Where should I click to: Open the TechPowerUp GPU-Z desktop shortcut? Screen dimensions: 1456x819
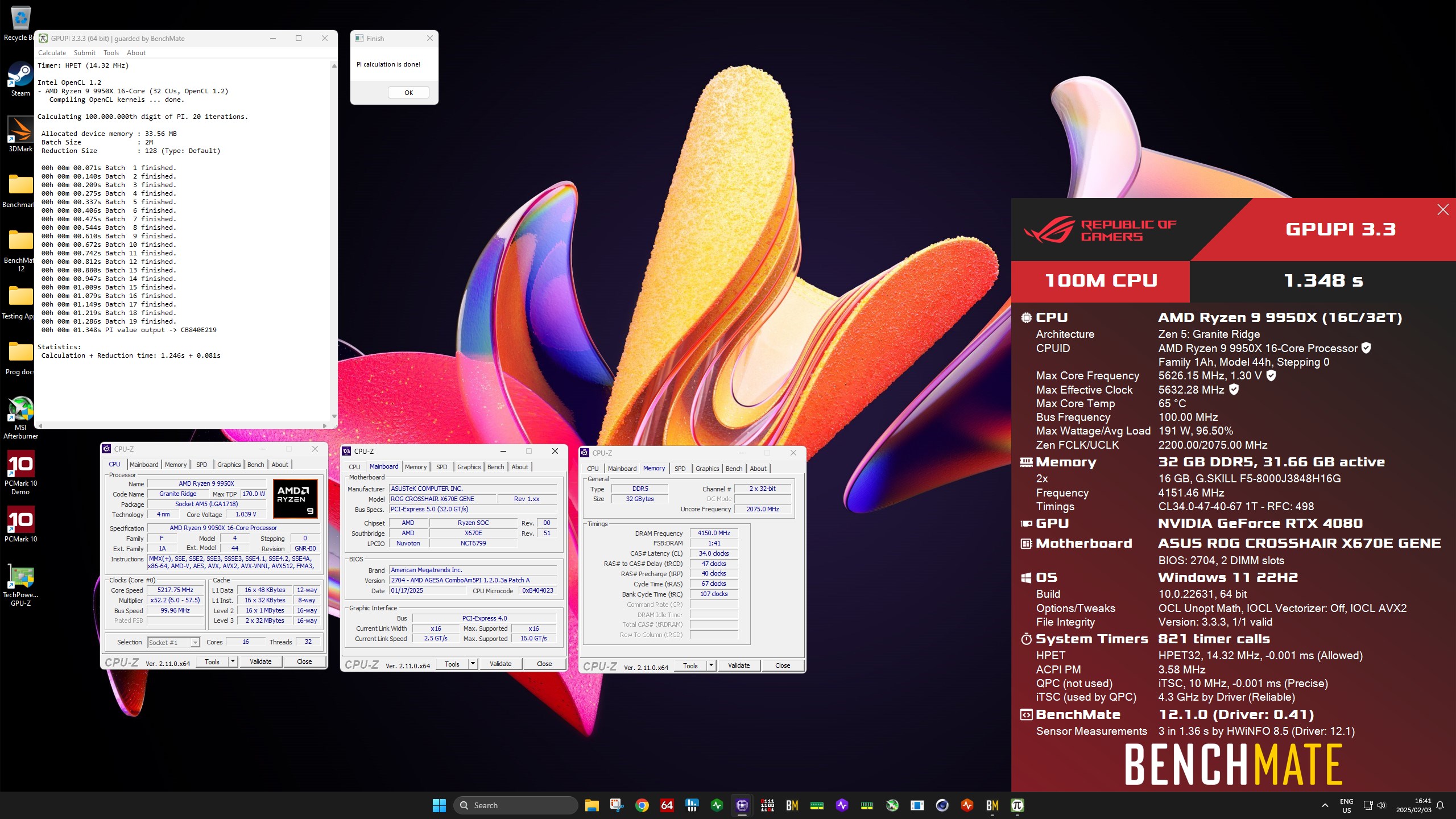tap(20, 586)
